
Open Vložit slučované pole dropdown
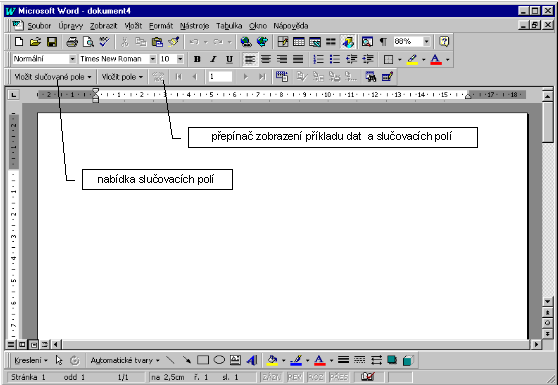53,77
